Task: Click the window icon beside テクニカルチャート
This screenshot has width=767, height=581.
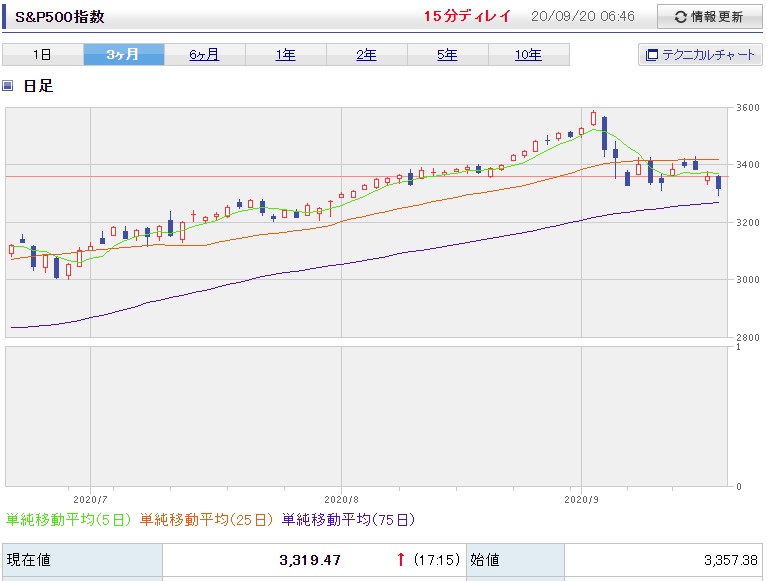Action: tap(652, 55)
